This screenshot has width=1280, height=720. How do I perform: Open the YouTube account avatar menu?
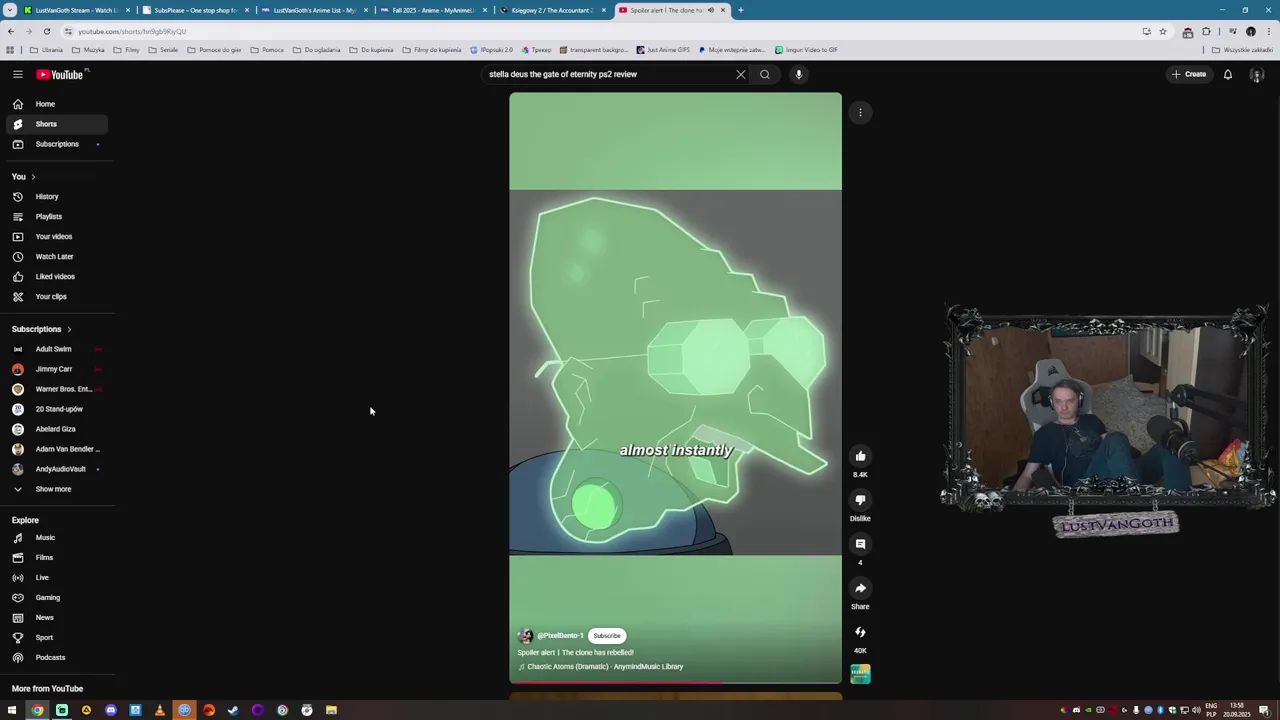click(1257, 74)
